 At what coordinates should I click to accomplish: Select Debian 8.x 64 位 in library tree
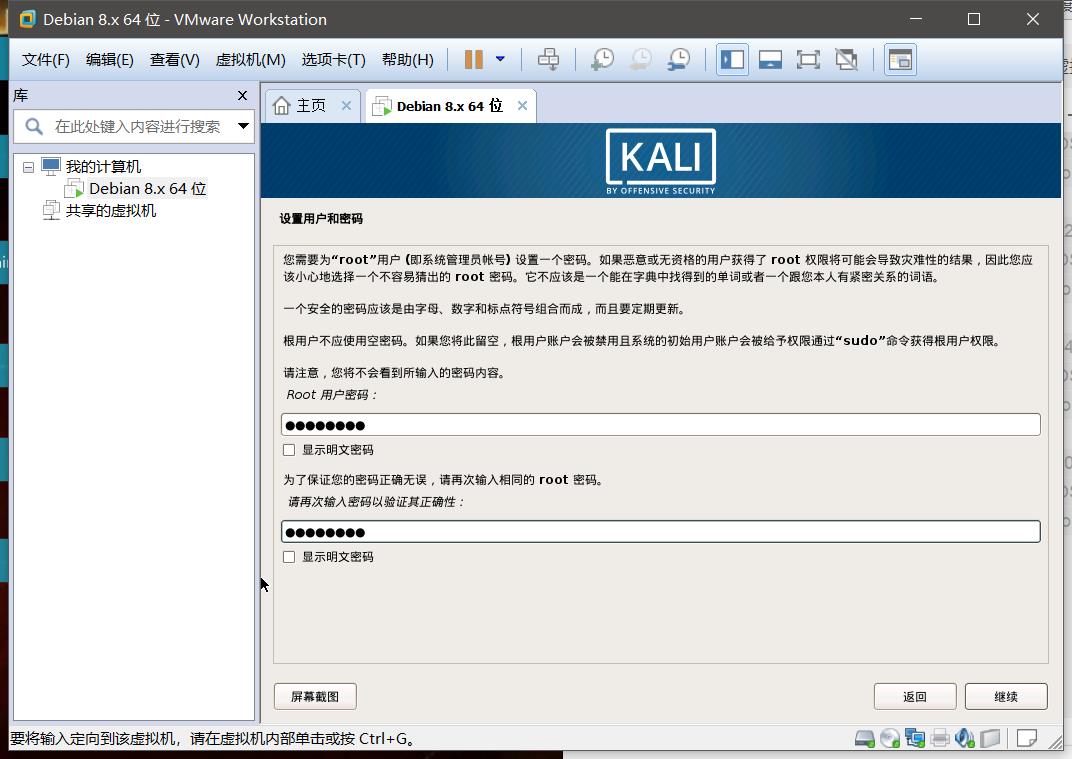(x=147, y=189)
